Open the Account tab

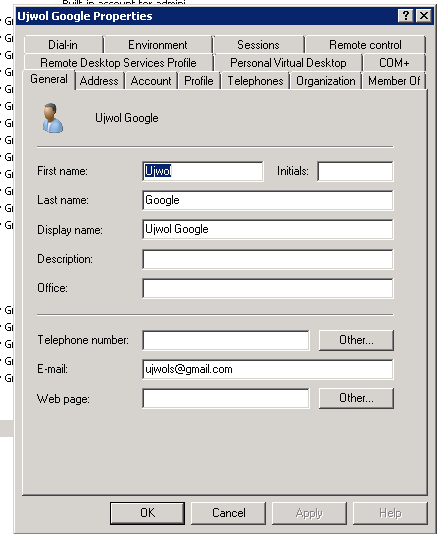(x=151, y=81)
